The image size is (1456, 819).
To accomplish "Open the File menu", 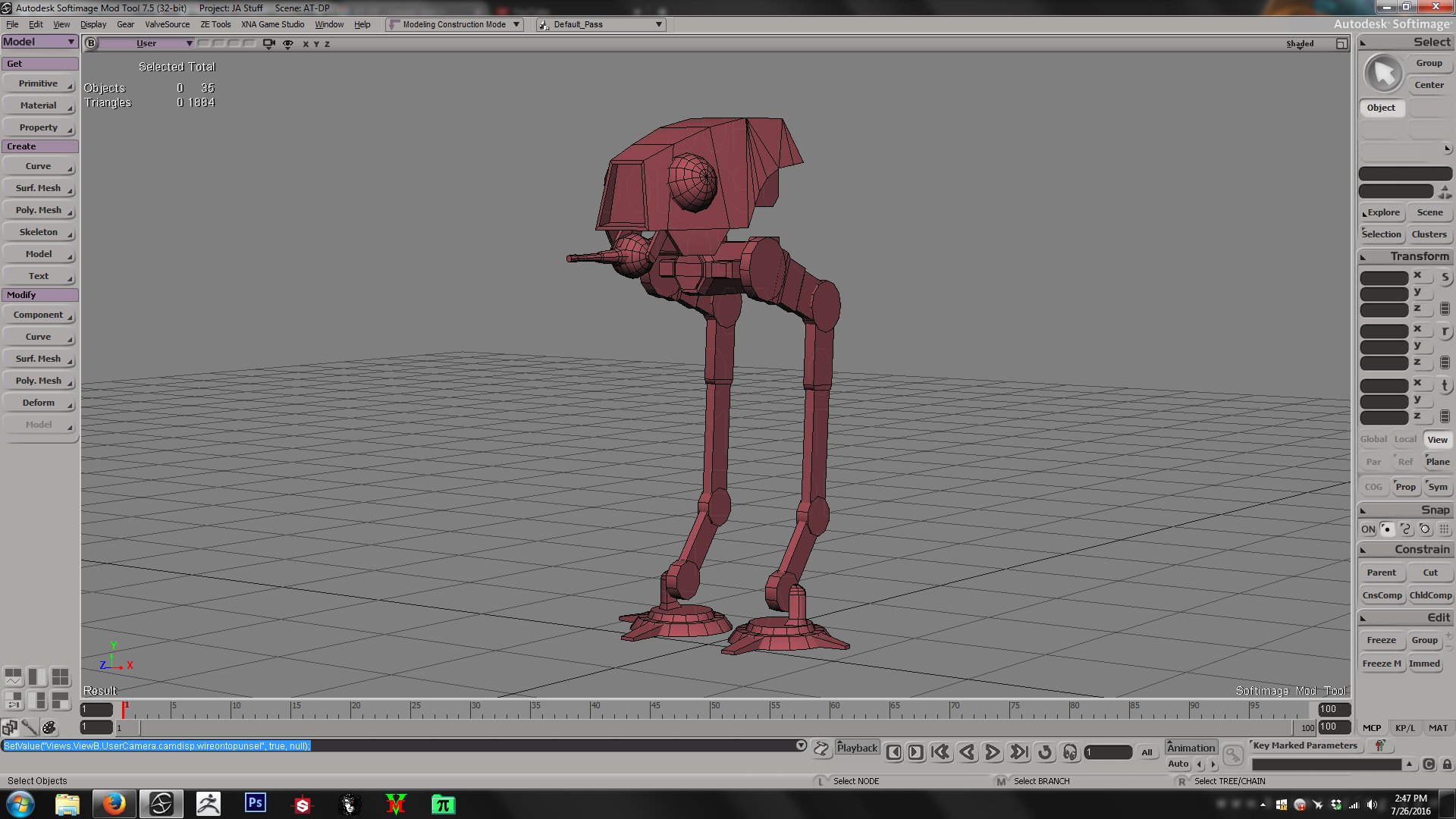I will point(12,24).
